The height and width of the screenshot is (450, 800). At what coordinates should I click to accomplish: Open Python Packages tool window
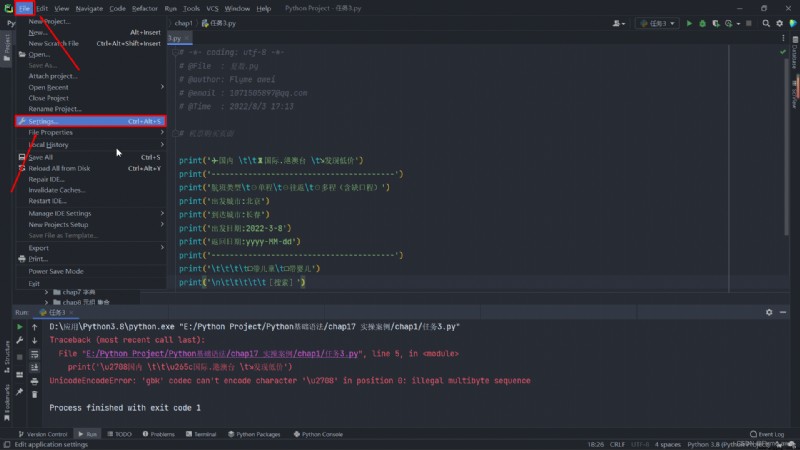(254, 434)
